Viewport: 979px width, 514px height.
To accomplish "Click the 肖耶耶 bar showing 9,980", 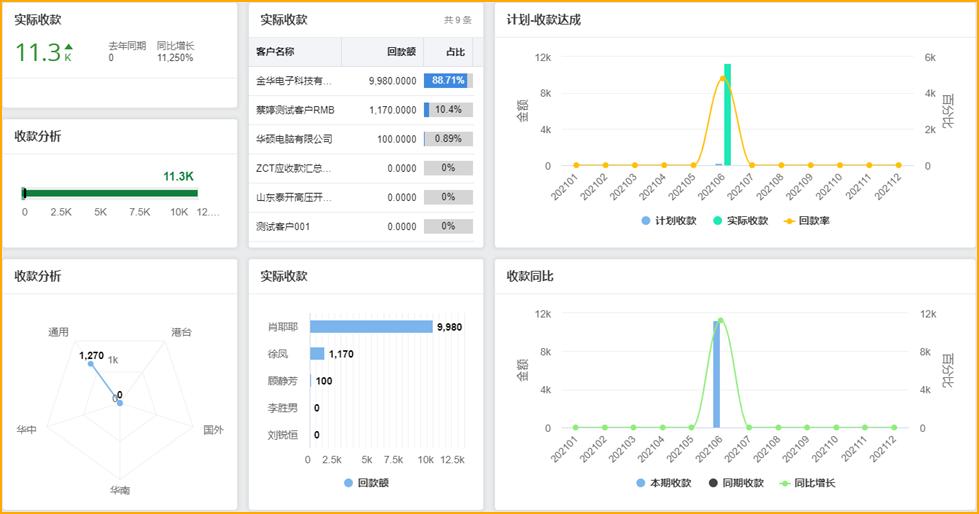I will coord(371,327).
